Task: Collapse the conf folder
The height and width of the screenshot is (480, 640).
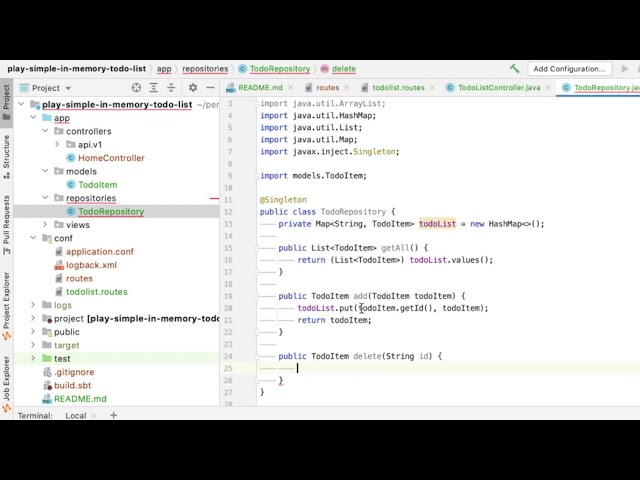Action: [33, 238]
